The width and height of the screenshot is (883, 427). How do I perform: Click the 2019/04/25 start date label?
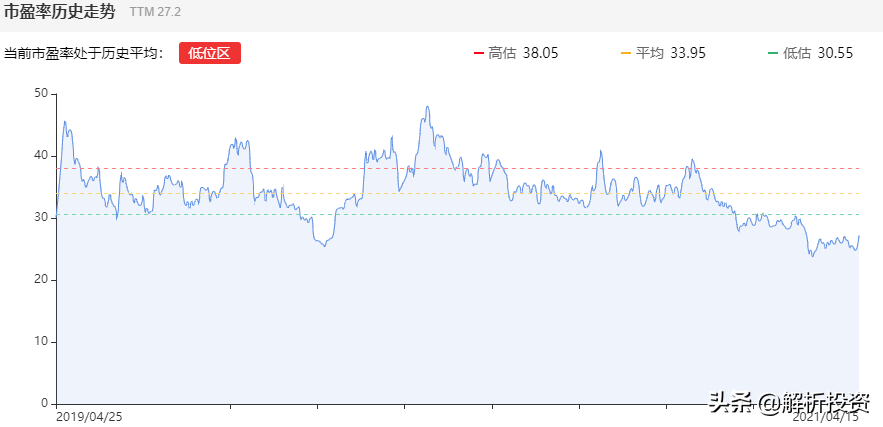(89, 415)
